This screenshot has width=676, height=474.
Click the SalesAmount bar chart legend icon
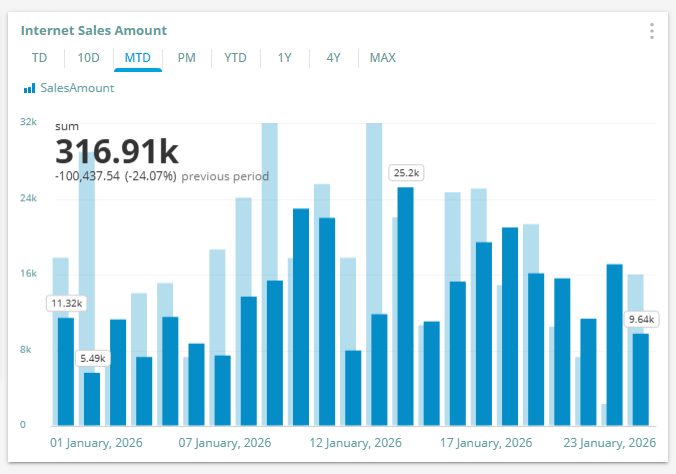(29, 88)
